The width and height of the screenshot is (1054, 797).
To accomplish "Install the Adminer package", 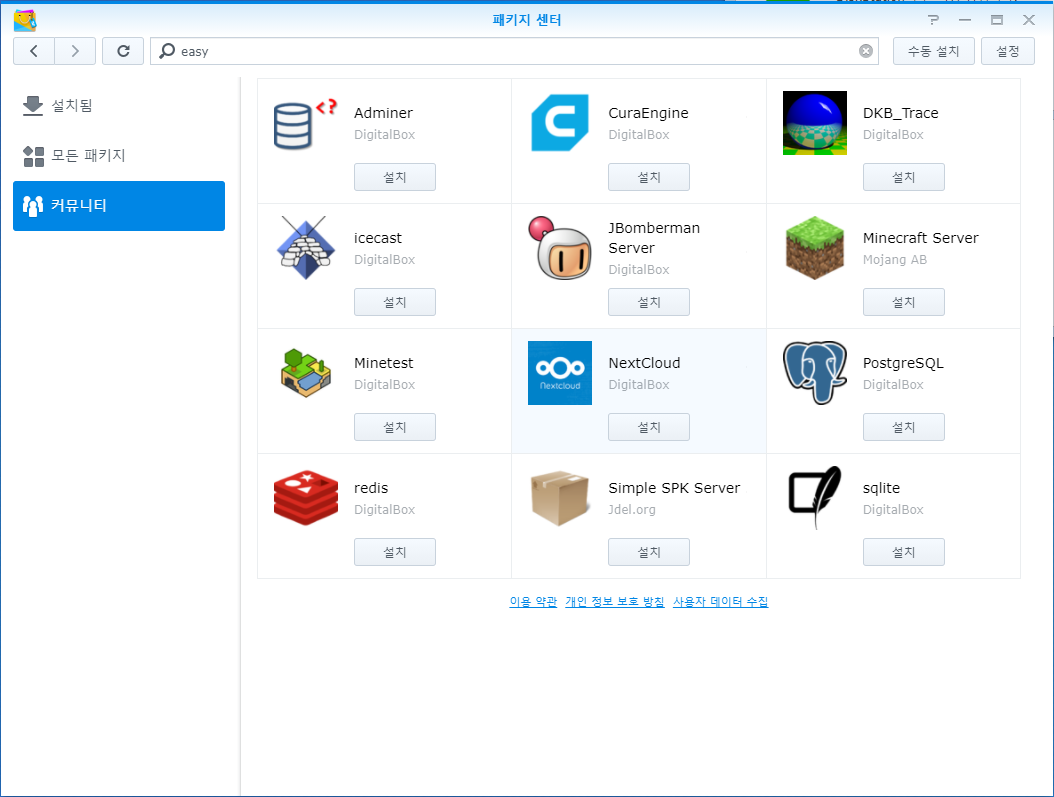I will pyautogui.click(x=395, y=177).
